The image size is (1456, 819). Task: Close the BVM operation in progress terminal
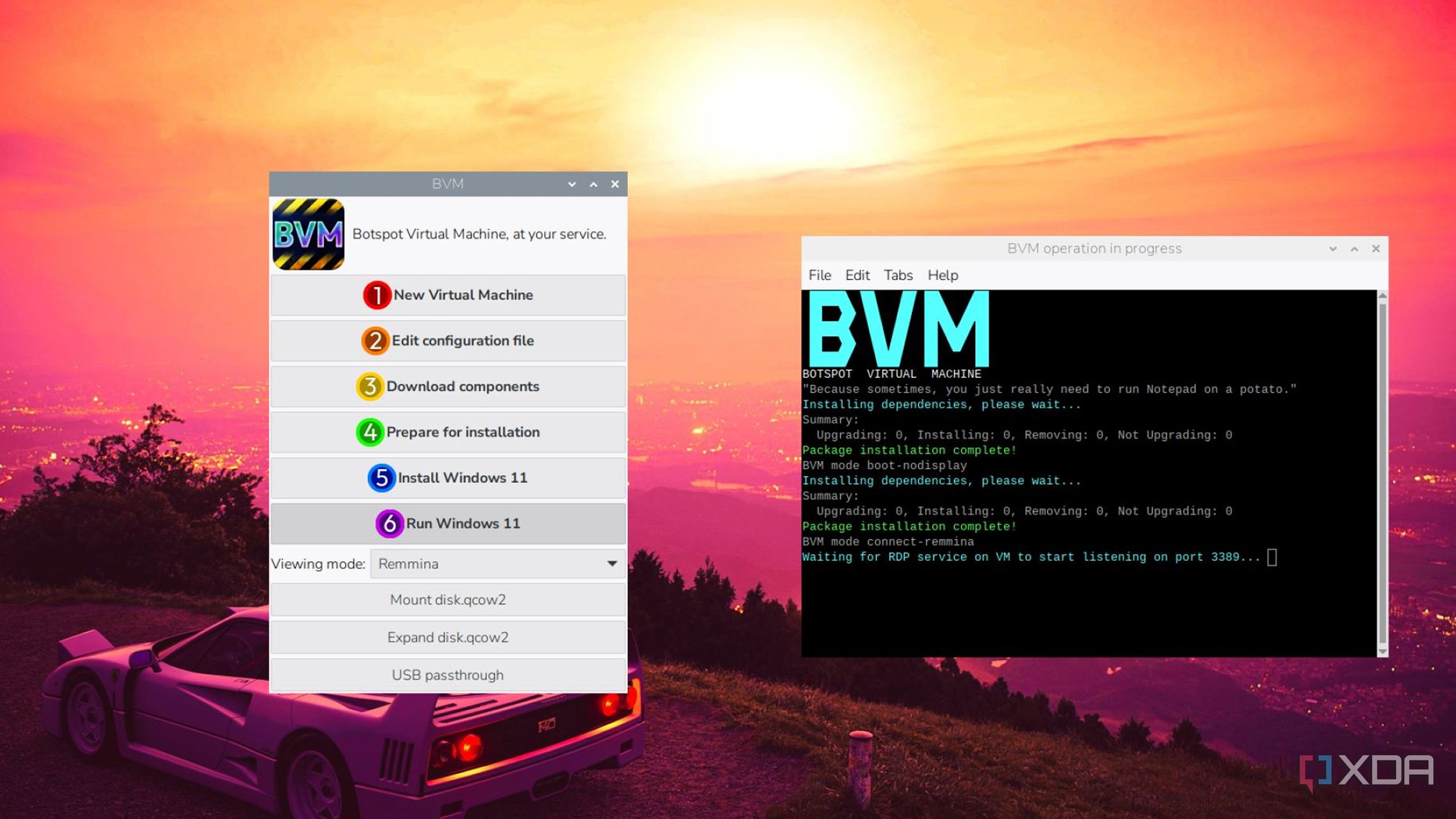click(x=1376, y=248)
